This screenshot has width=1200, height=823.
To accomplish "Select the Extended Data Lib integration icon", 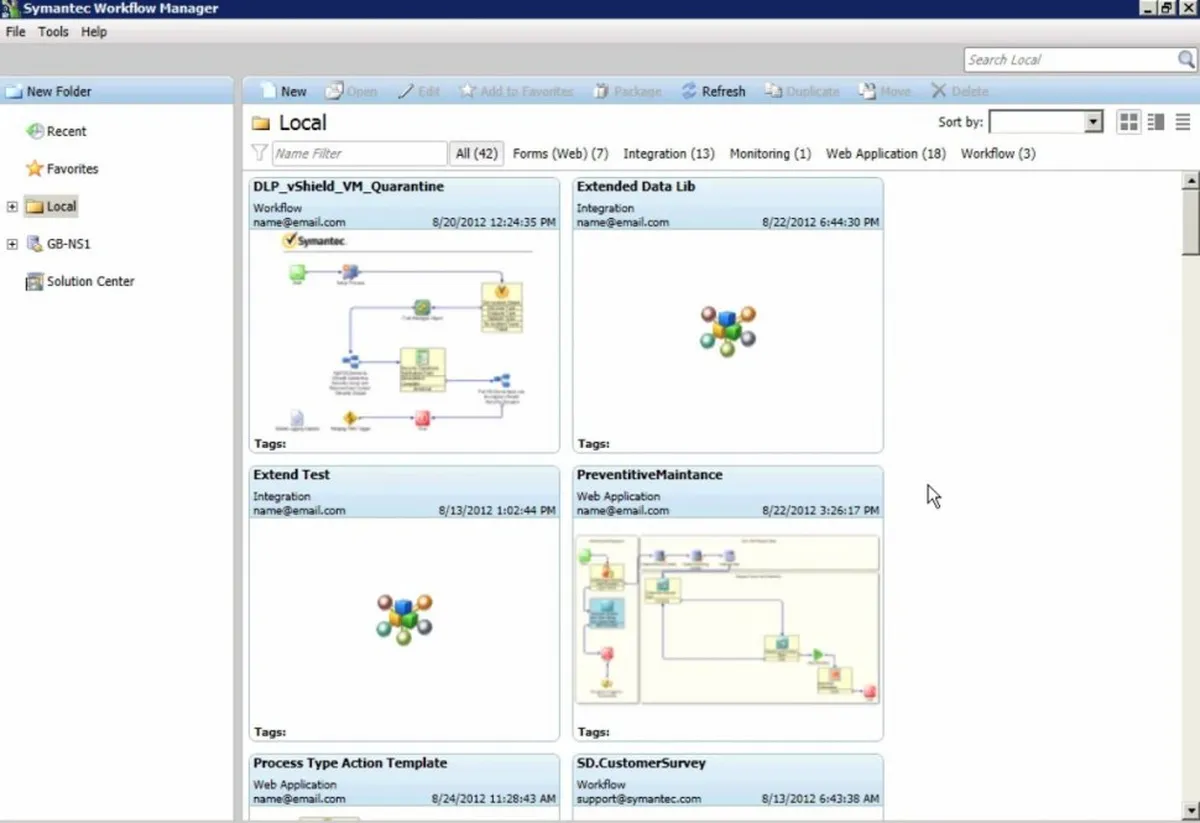I will pos(728,331).
